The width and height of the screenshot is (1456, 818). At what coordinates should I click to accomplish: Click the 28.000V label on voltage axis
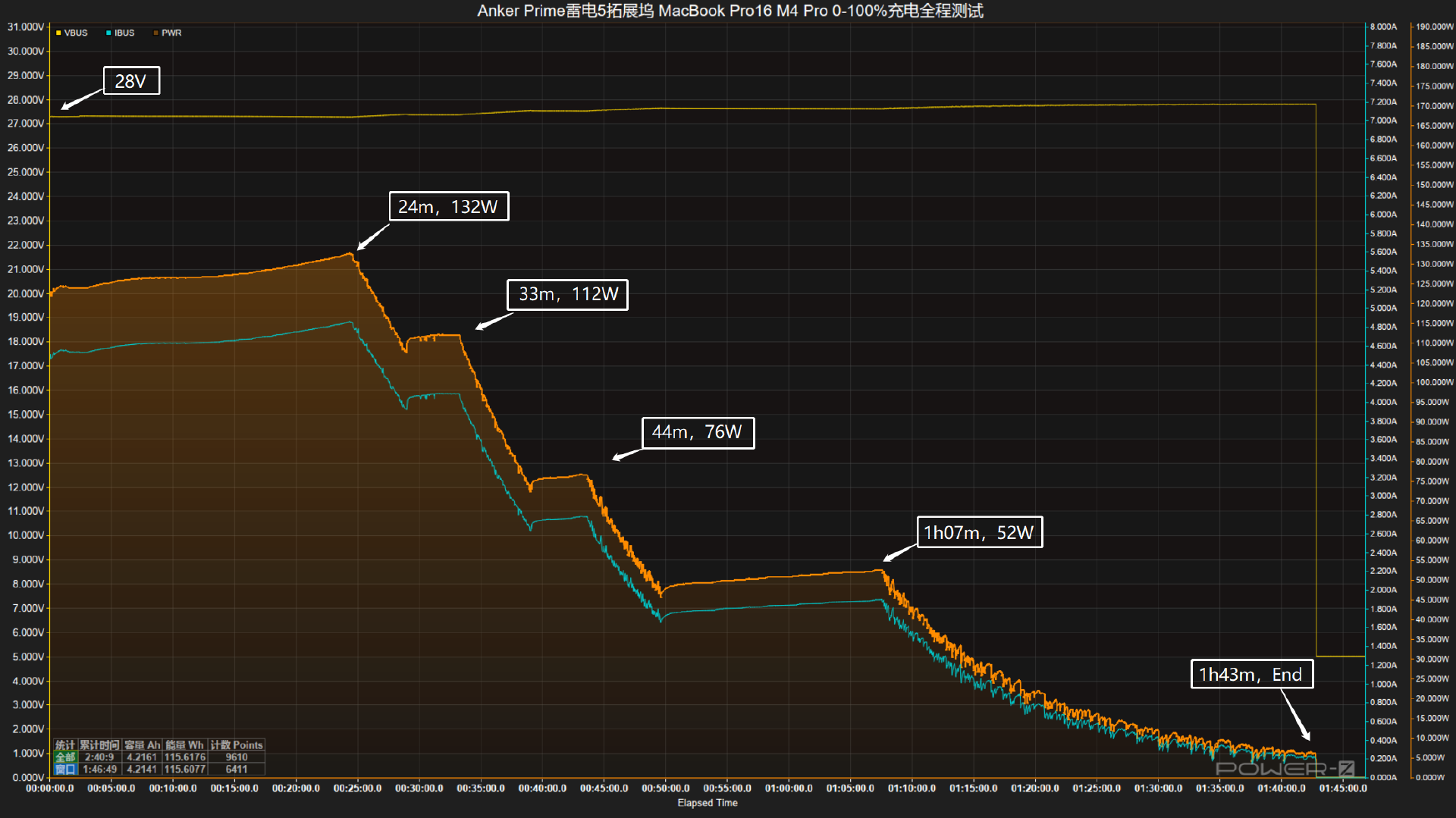tap(26, 99)
